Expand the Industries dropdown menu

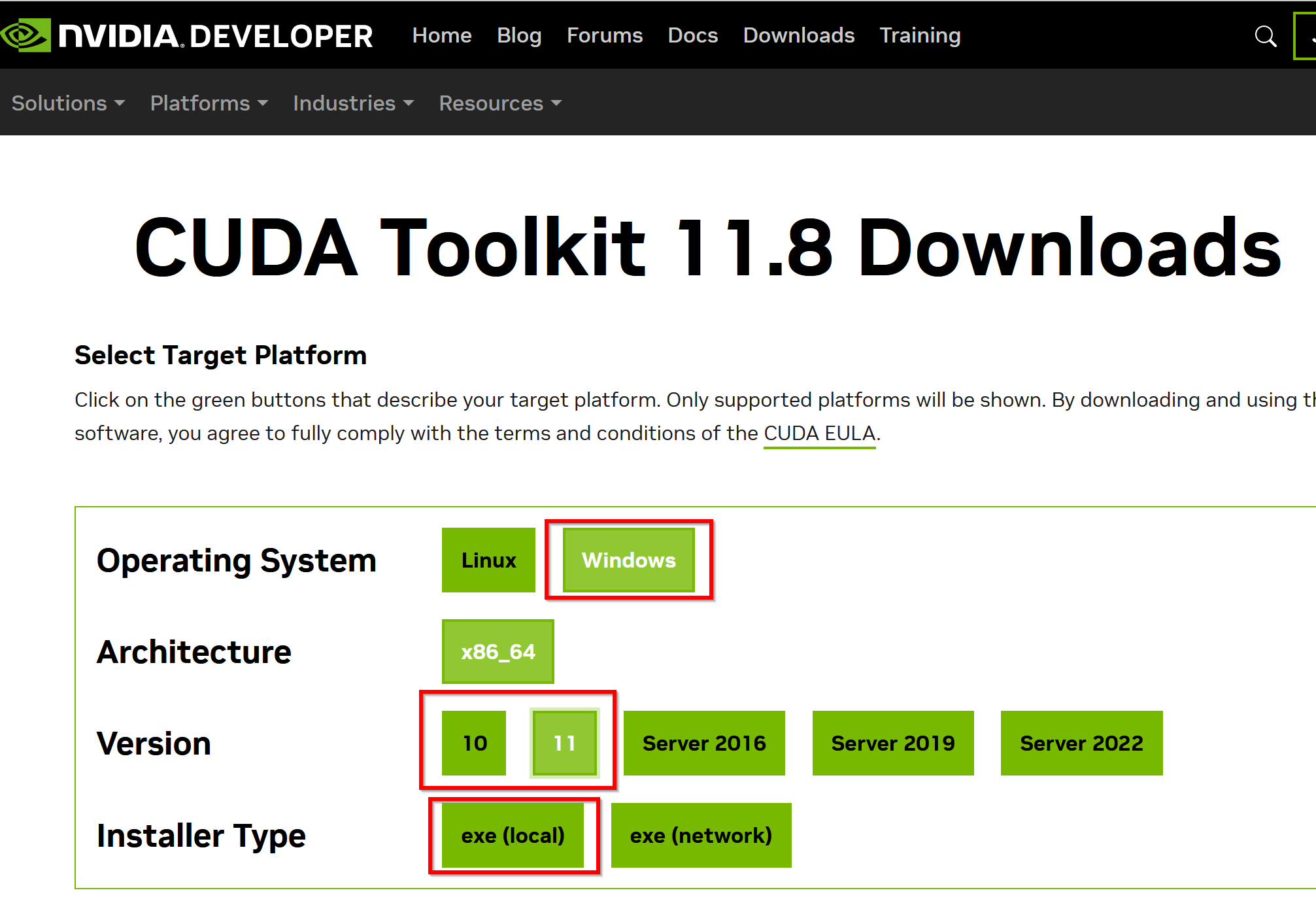(x=354, y=103)
